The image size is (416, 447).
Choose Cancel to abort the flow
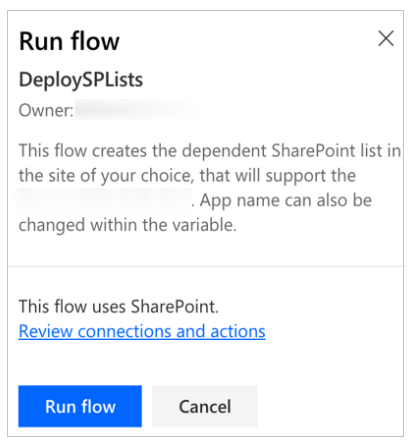(205, 406)
